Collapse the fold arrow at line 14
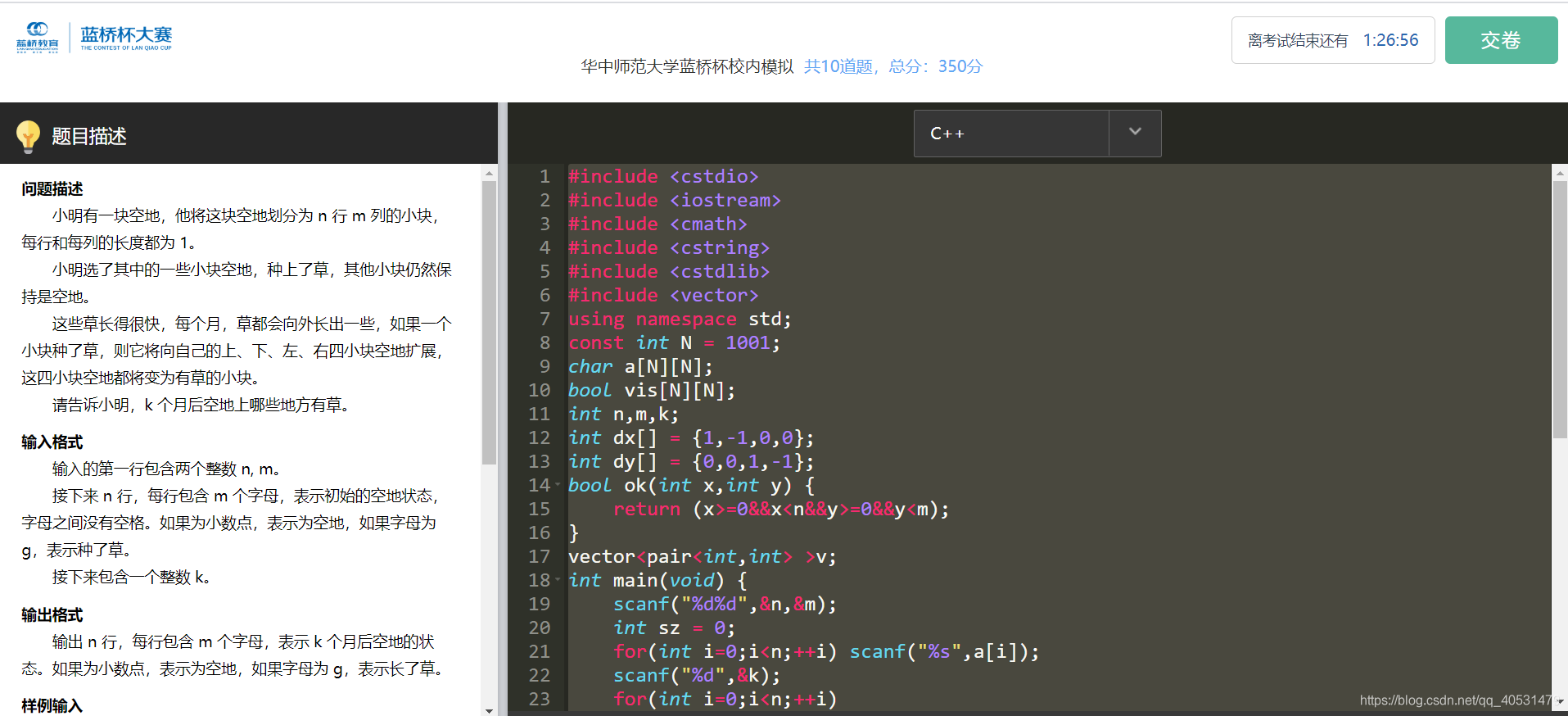 [558, 485]
